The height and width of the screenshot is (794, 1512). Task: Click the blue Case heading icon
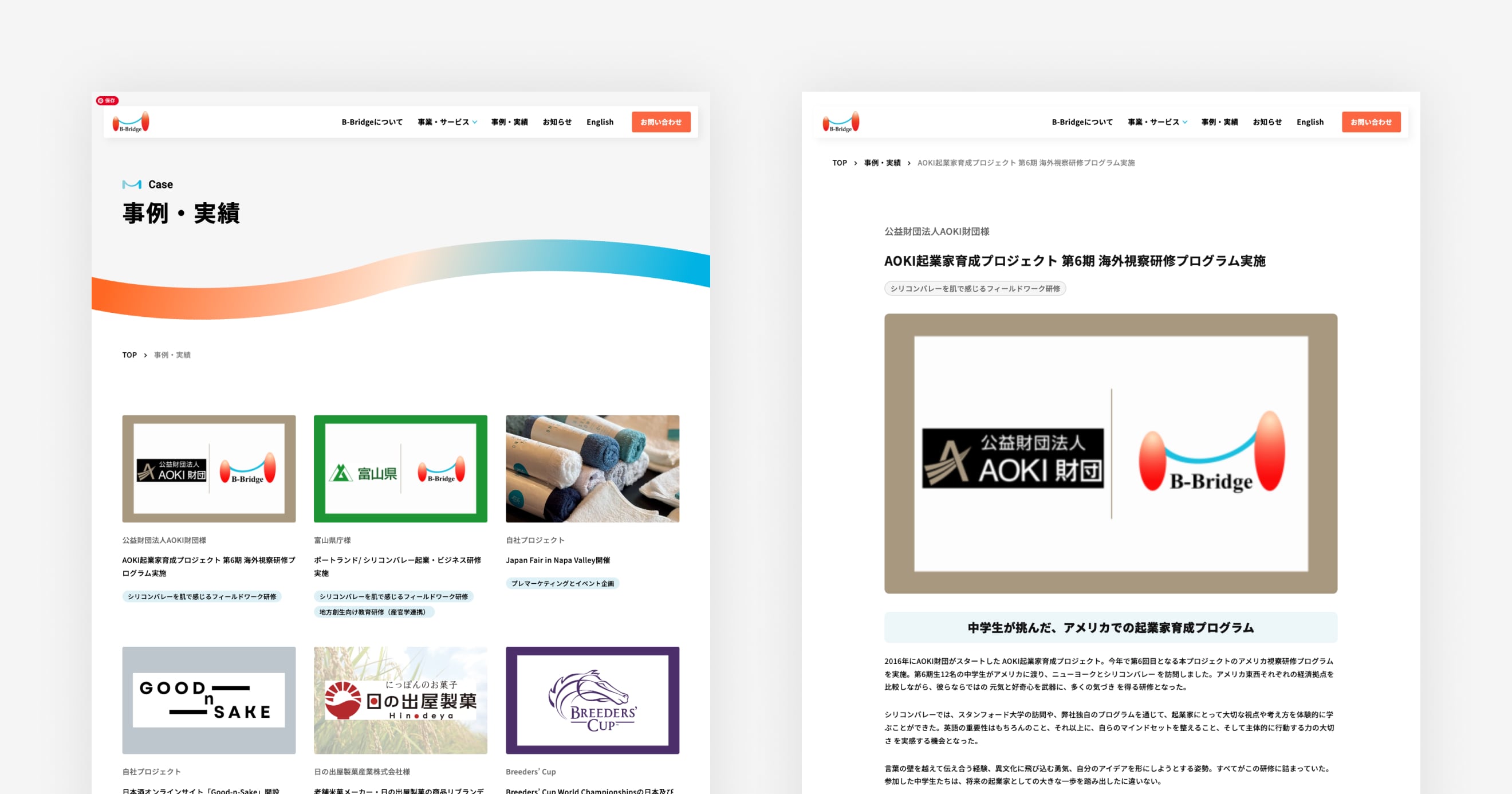point(132,184)
